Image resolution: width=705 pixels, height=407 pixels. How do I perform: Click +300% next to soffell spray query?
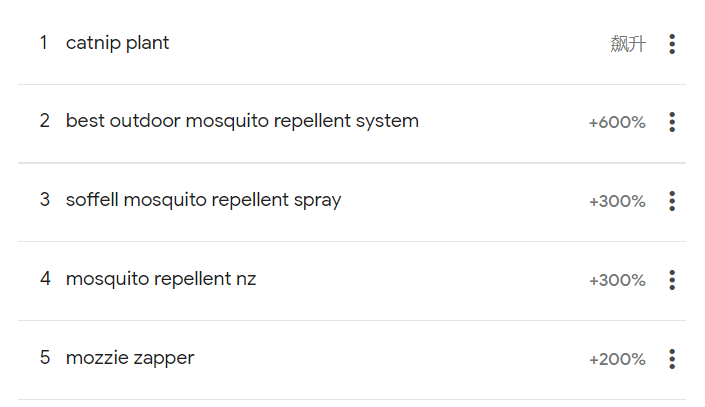click(617, 201)
